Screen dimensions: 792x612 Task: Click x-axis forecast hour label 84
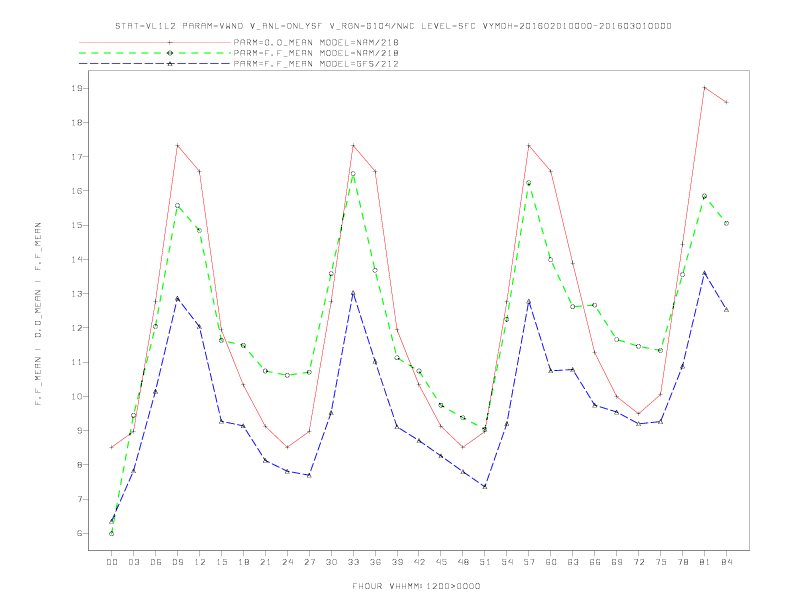[726, 562]
